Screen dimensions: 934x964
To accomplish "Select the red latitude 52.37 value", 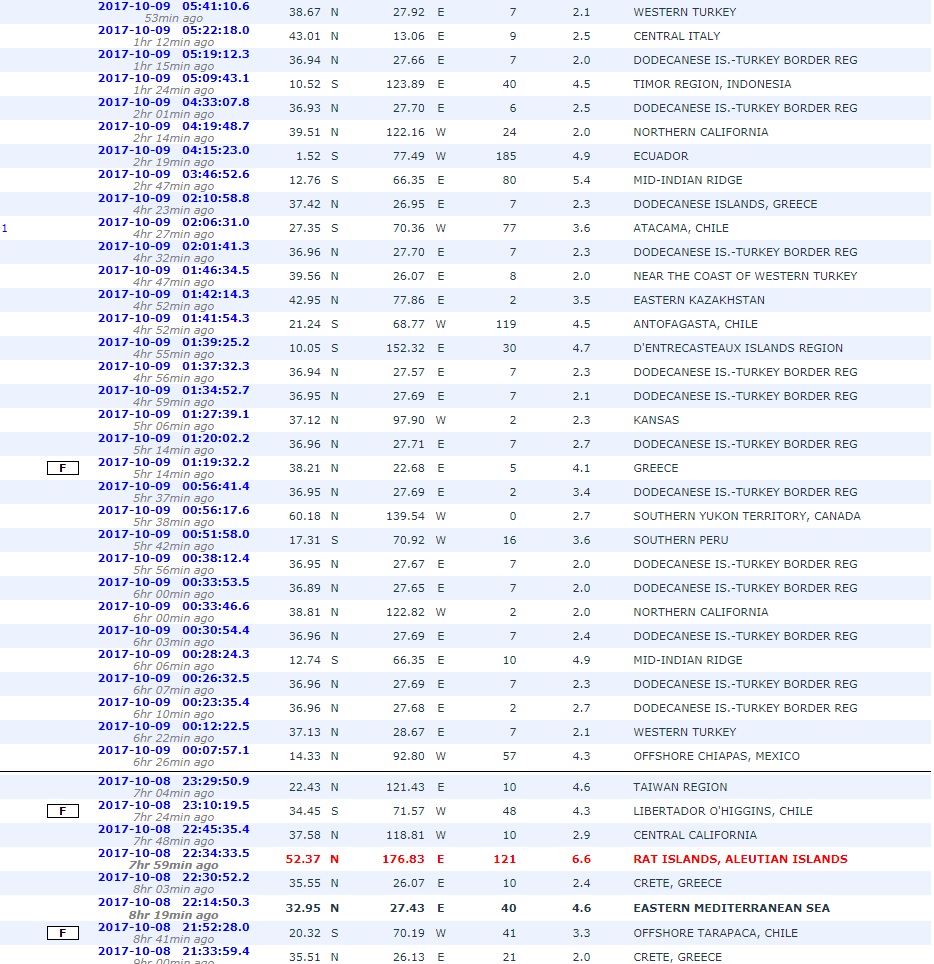I will (x=303, y=859).
